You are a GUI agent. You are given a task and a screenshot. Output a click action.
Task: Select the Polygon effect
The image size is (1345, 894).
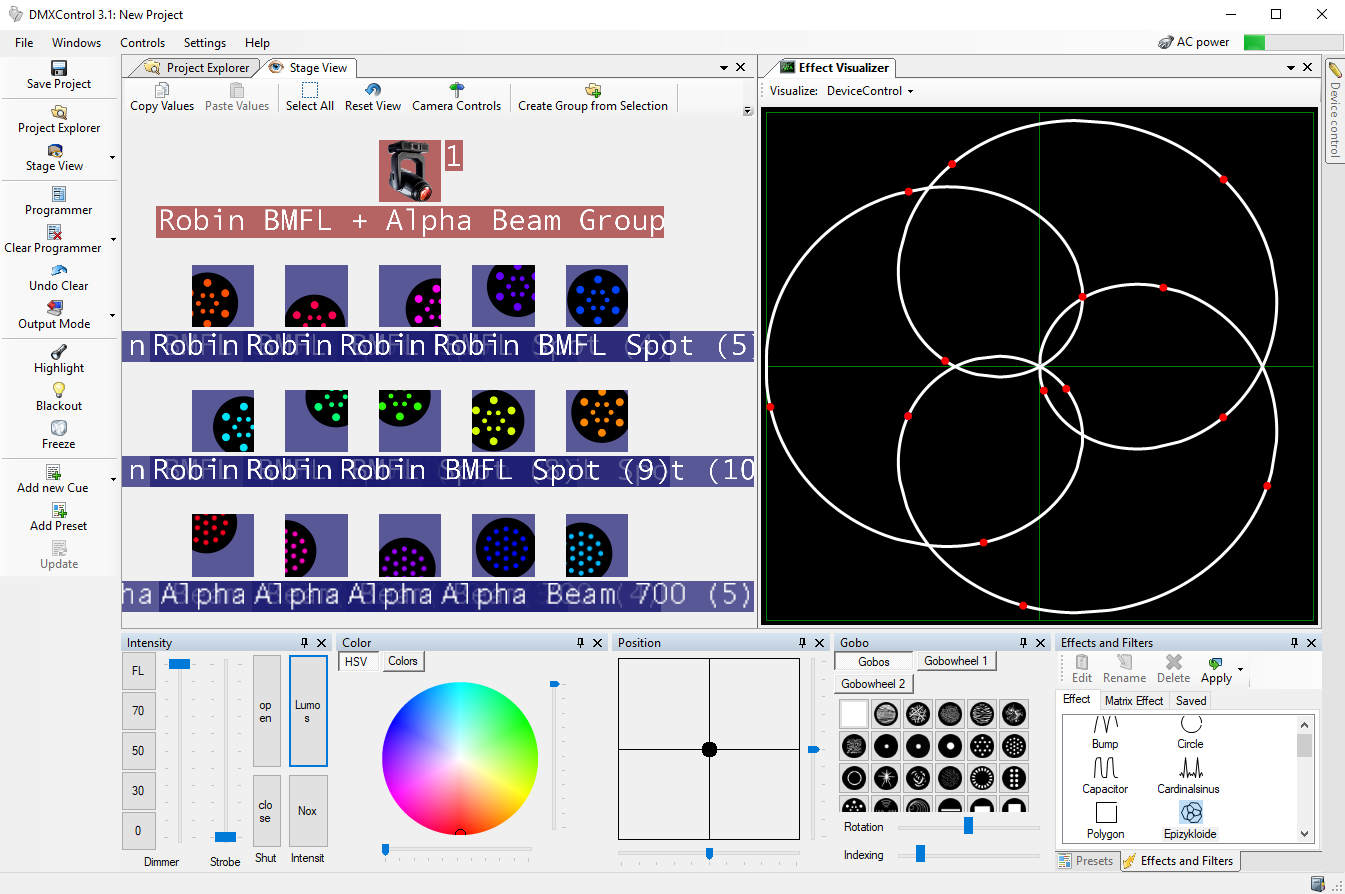pos(1106,819)
